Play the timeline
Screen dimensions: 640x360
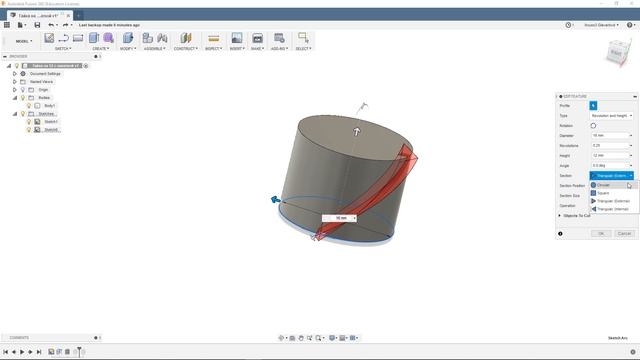pos(22,352)
